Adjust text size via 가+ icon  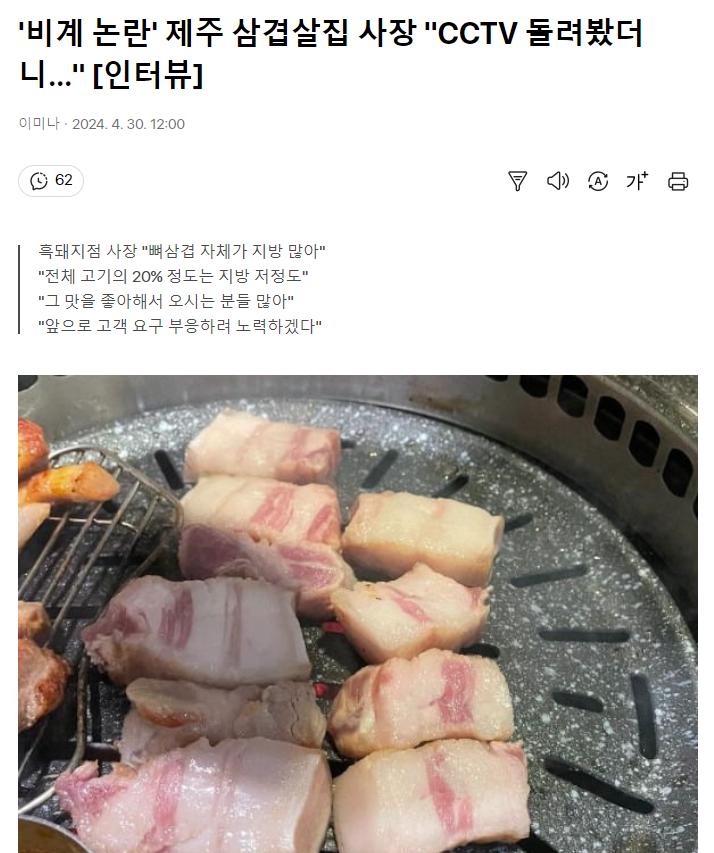(x=637, y=181)
